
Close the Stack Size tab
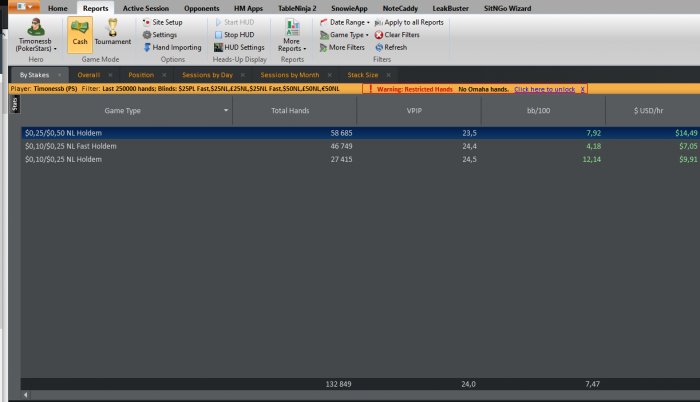point(388,75)
